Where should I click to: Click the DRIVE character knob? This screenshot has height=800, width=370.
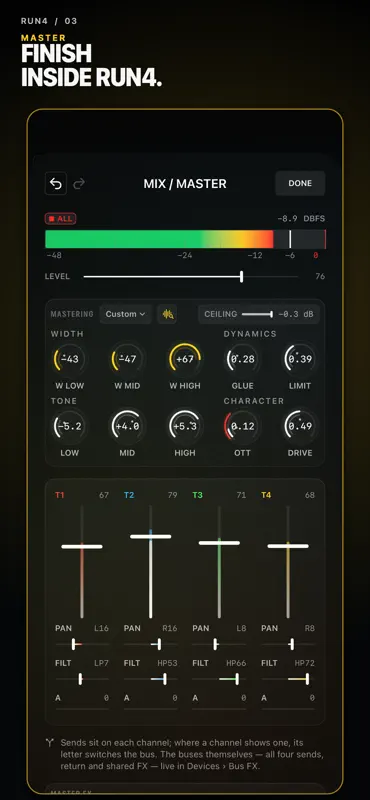coord(300,426)
